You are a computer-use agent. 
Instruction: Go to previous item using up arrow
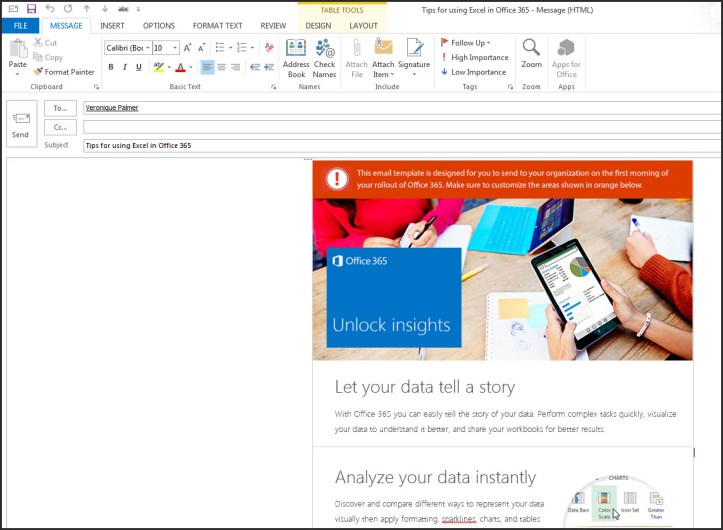point(87,9)
